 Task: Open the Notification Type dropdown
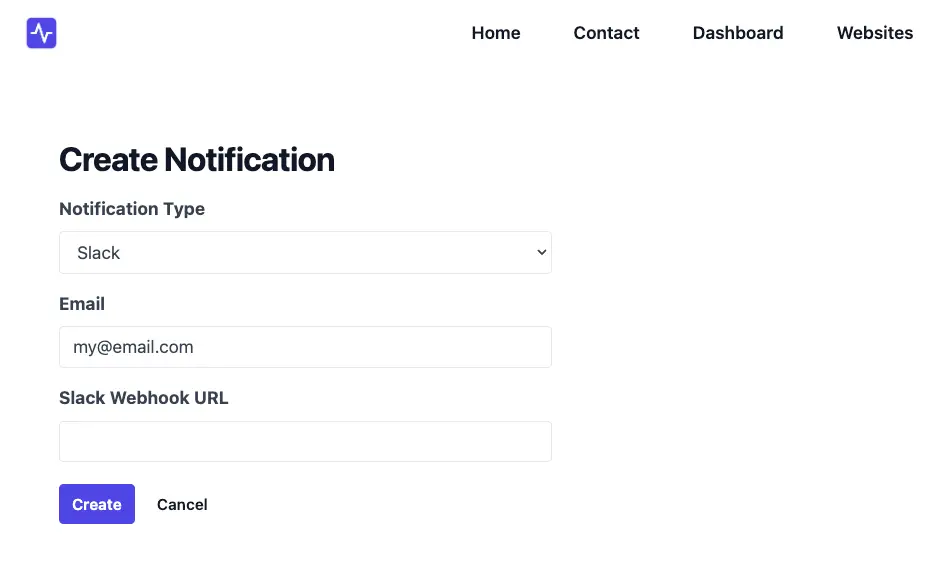[305, 253]
